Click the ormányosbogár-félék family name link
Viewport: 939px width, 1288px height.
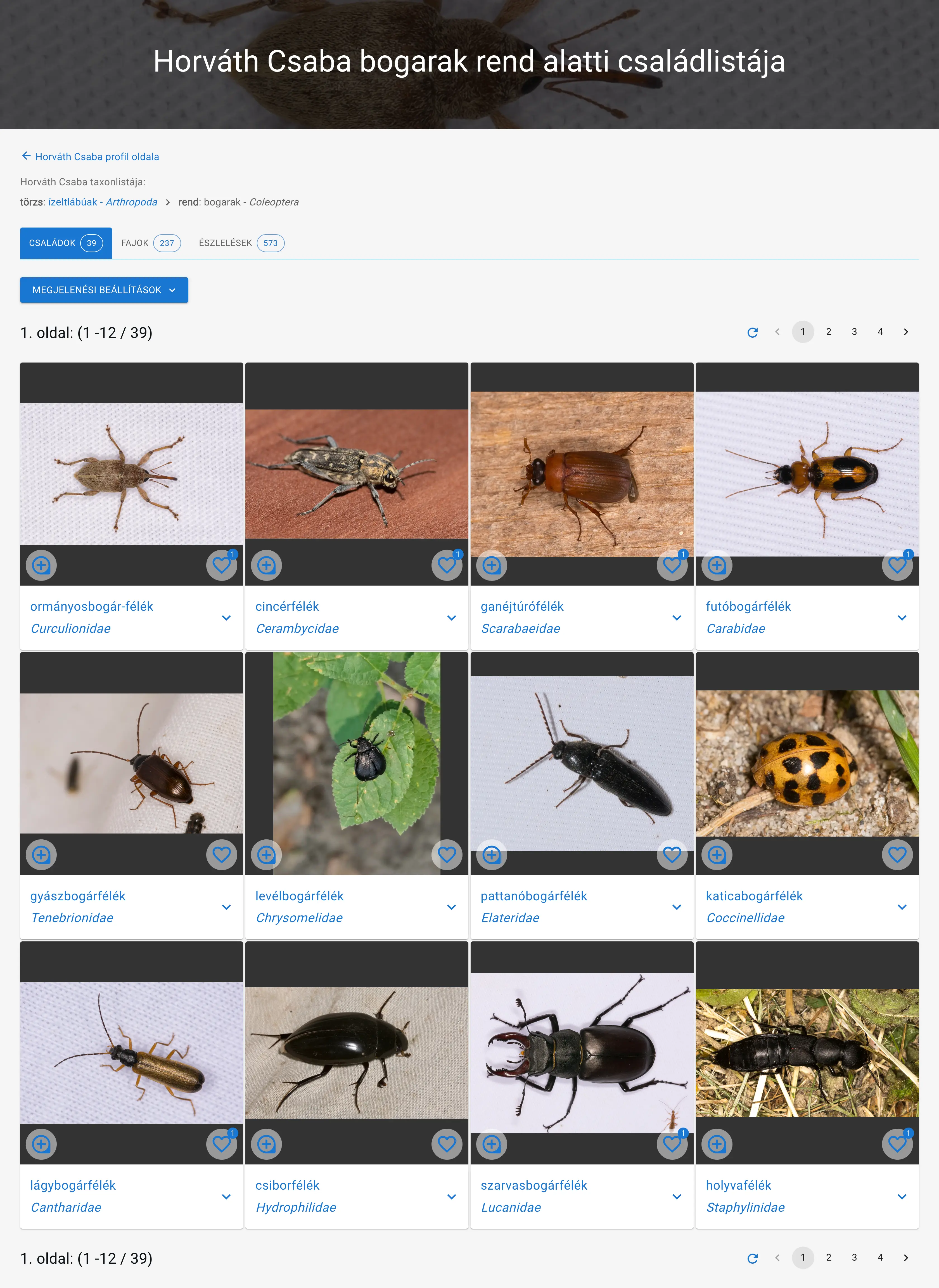point(91,606)
